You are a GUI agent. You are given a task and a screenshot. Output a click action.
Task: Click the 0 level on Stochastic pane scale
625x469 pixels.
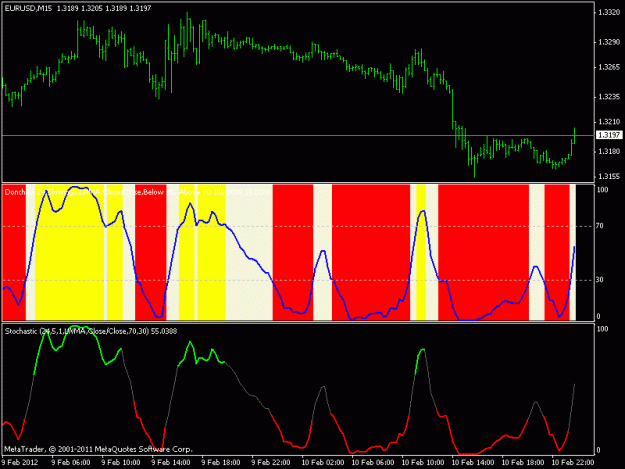point(598,450)
